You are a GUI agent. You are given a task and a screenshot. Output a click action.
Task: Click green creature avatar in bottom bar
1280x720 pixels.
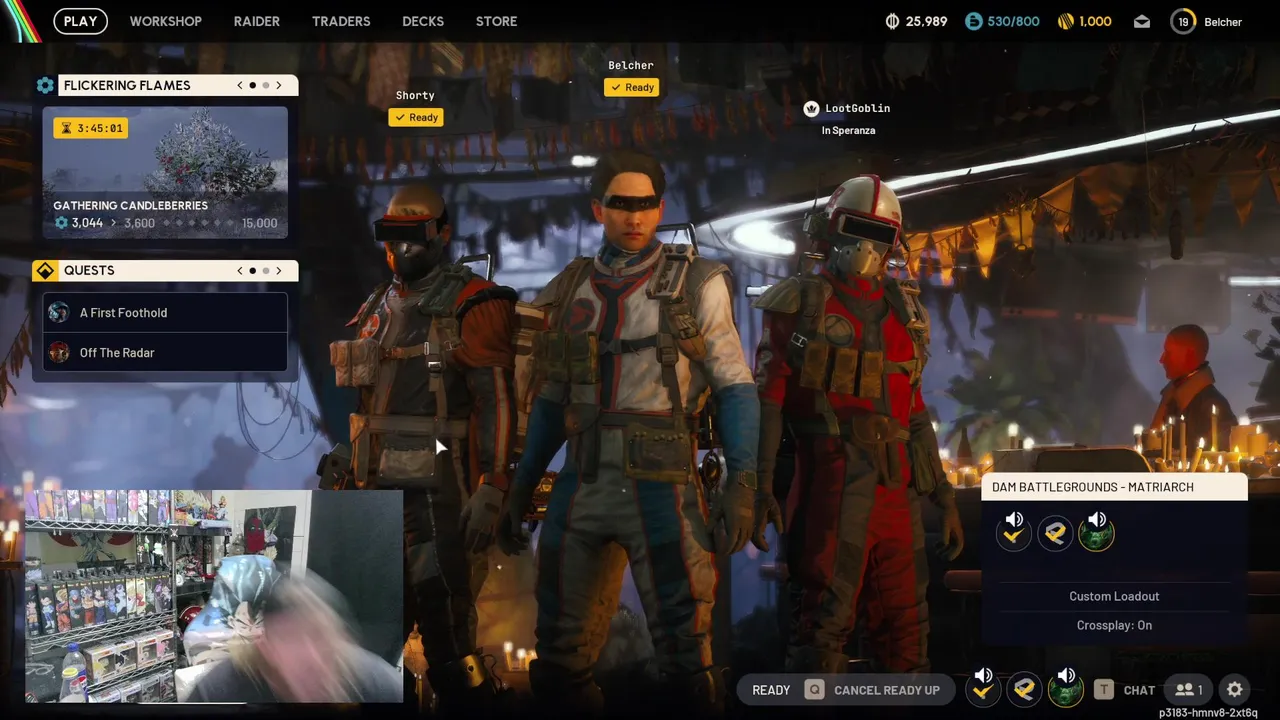1065,692
